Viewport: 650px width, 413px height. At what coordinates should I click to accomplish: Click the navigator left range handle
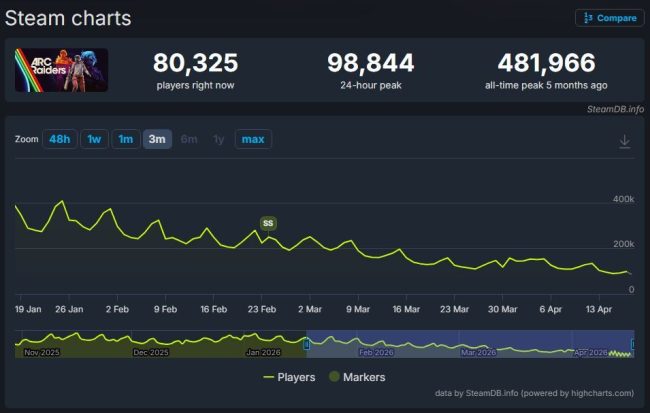click(307, 344)
